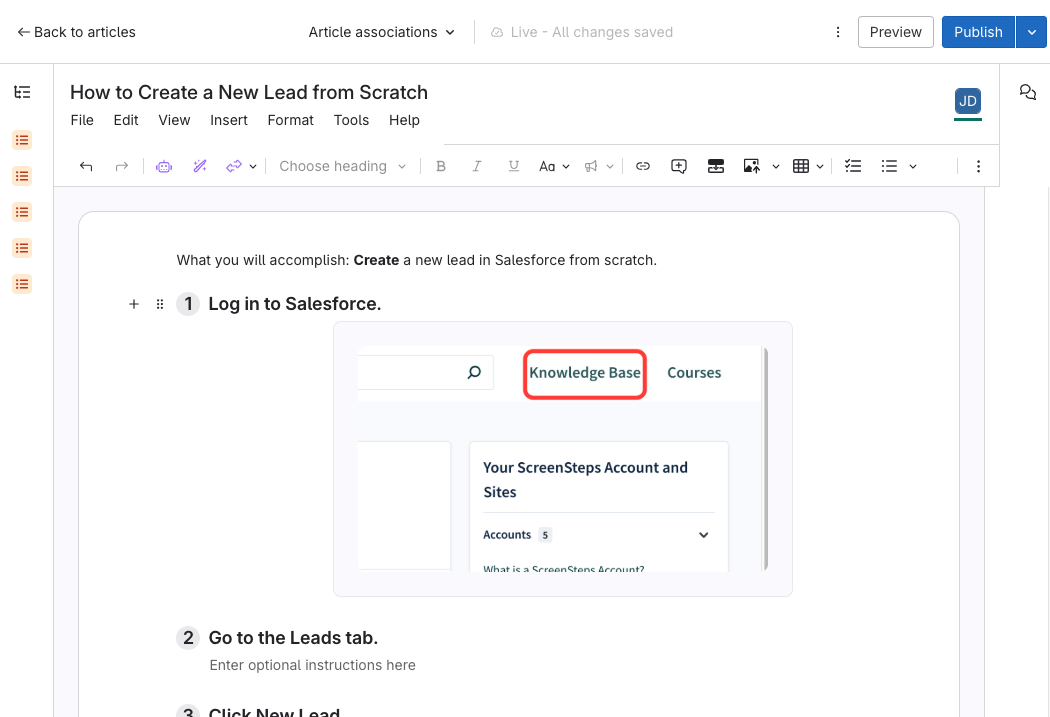
Task: Click the undo arrow in toolbar
Action: pyautogui.click(x=86, y=166)
